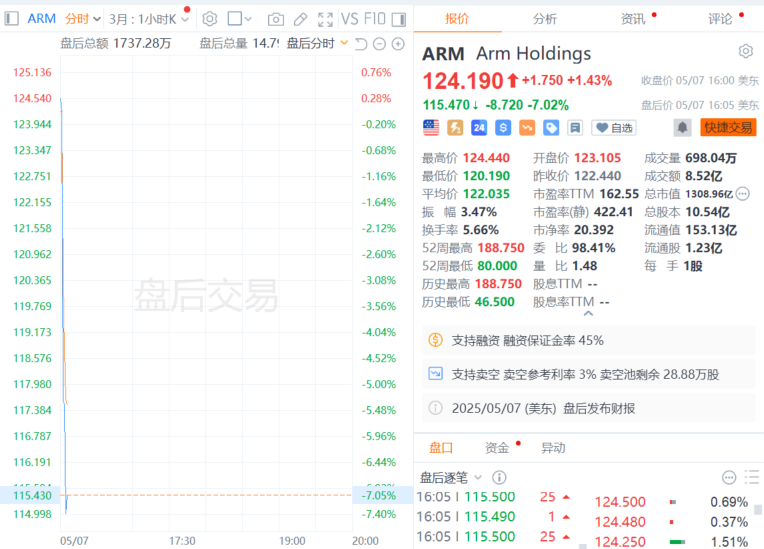
Task: Click the 52周最高 188.750 value
Action: [501, 248]
